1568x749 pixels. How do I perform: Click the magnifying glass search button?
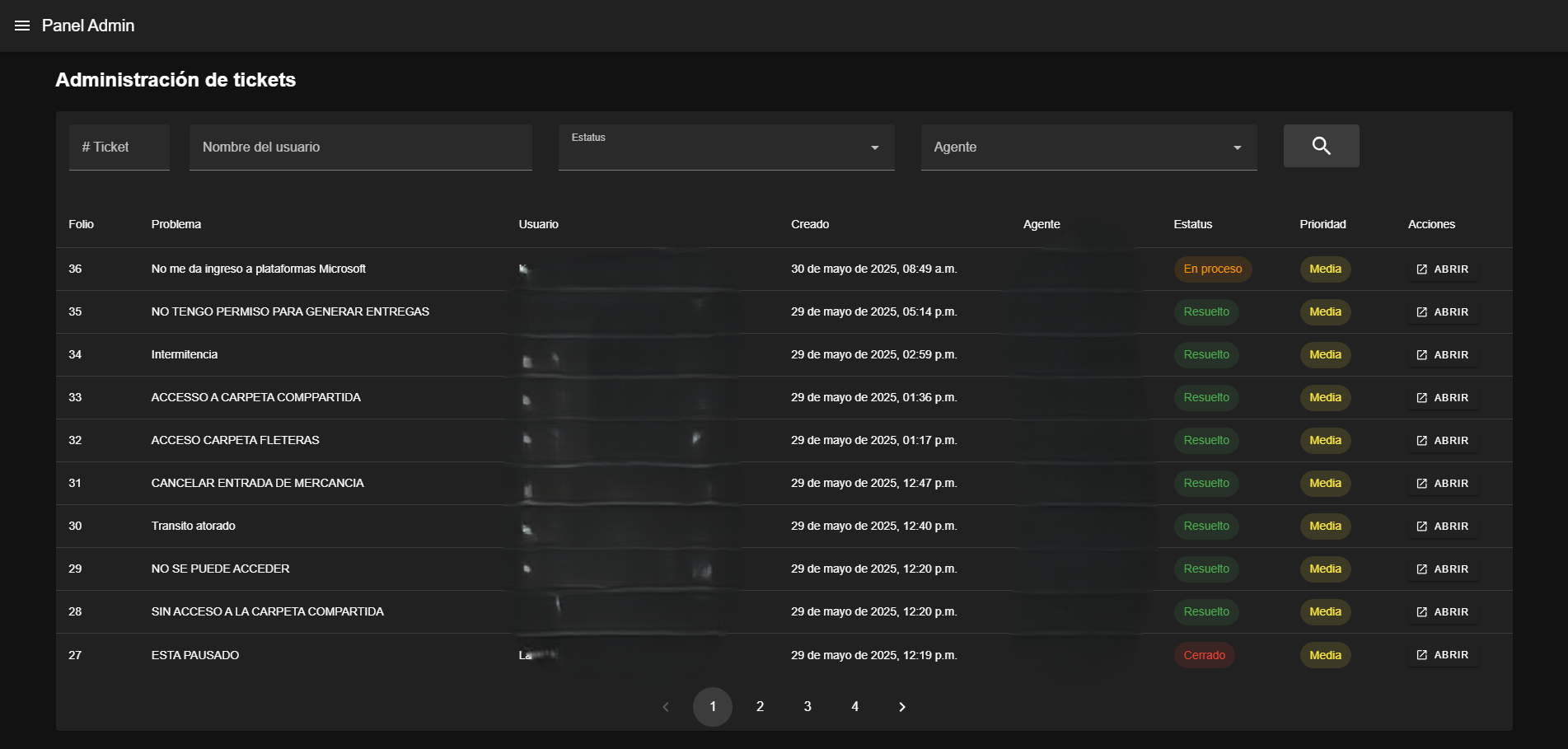coord(1321,146)
